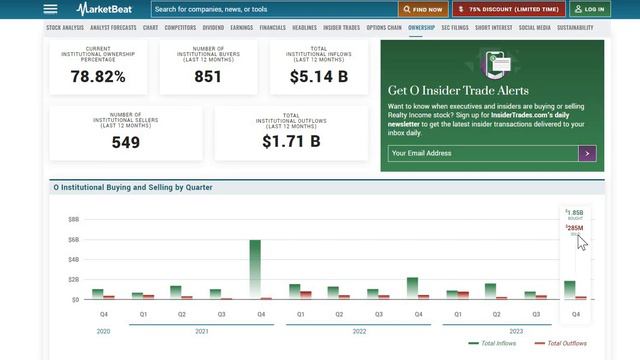Click the 2022 year axis label
The height and width of the screenshot is (360, 640).
[x=359, y=331]
